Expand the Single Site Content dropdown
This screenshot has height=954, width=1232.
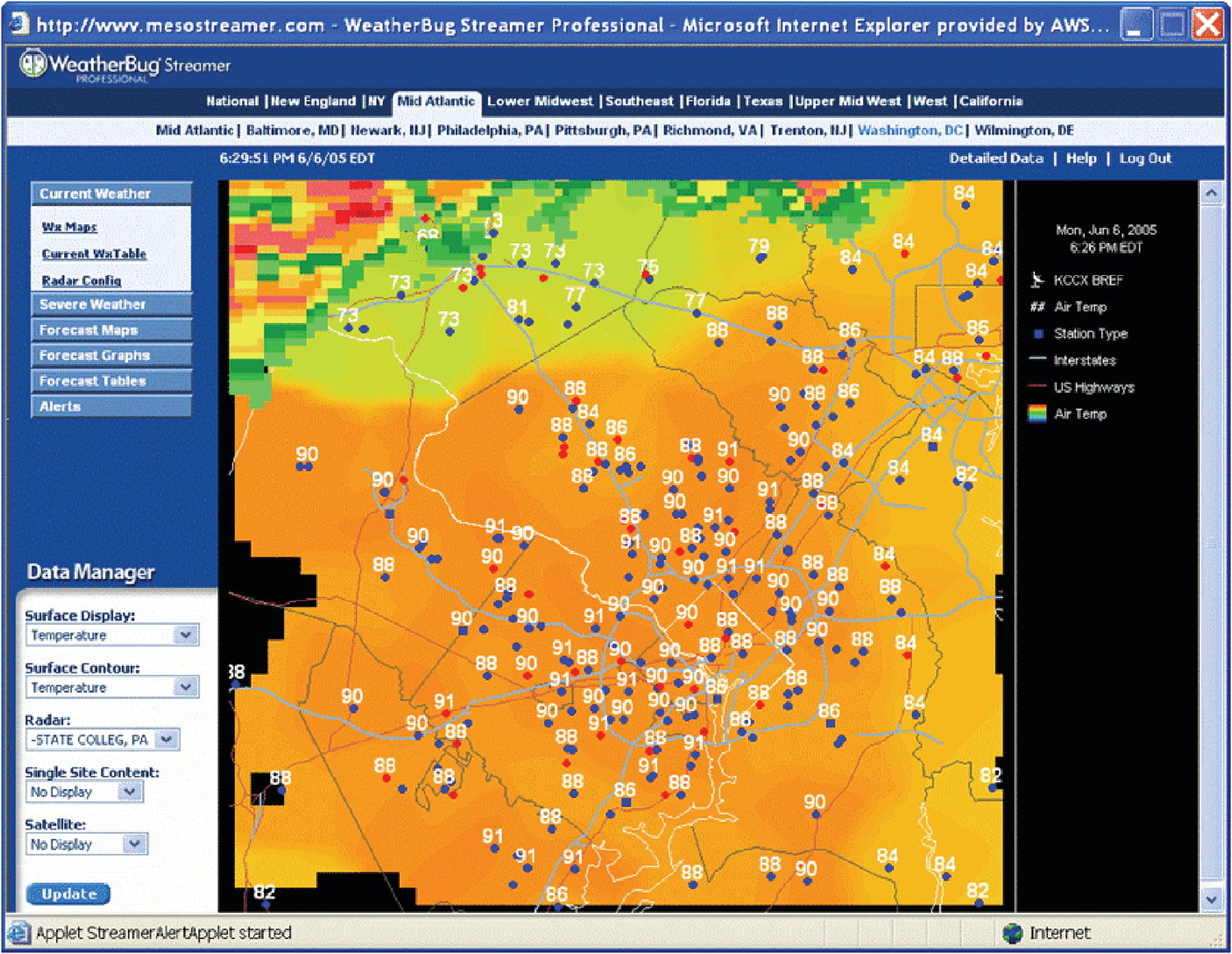[x=130, y=792]
